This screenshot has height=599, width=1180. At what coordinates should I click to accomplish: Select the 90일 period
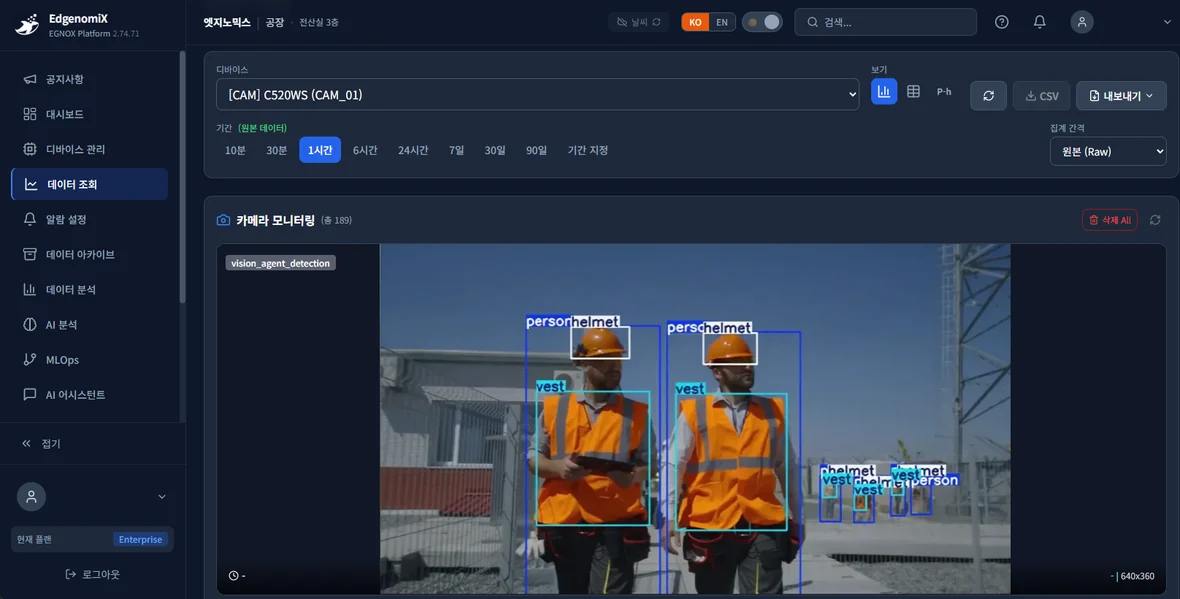[x=537, y=151]
